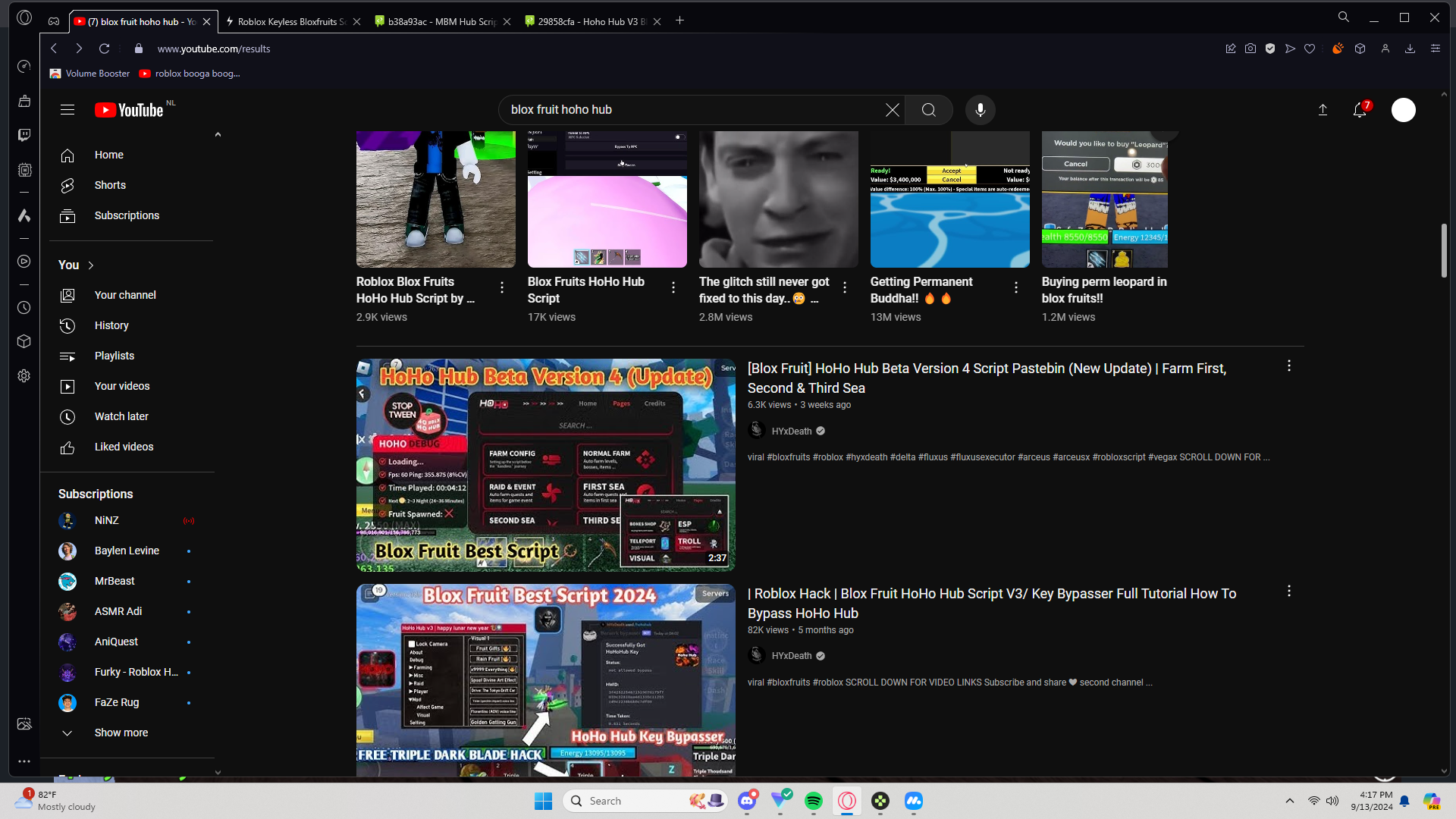Open roblox booga boog bookmark
Viewport: 1456px width, 819px height.
pos(190,74)
